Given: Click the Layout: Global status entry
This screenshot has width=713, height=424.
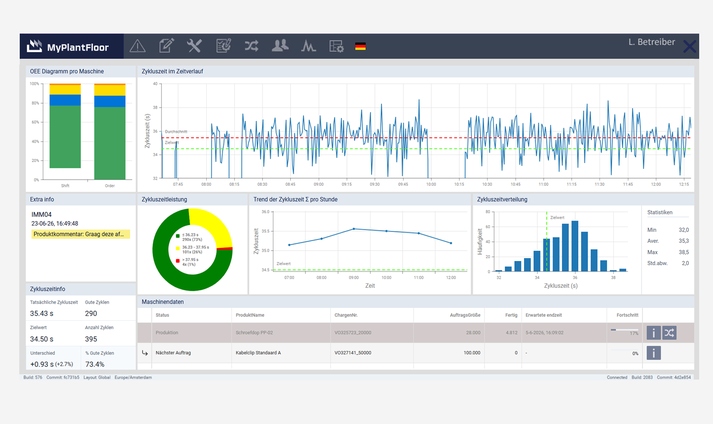Looking at the screenshot, I should tap(97, 378).
